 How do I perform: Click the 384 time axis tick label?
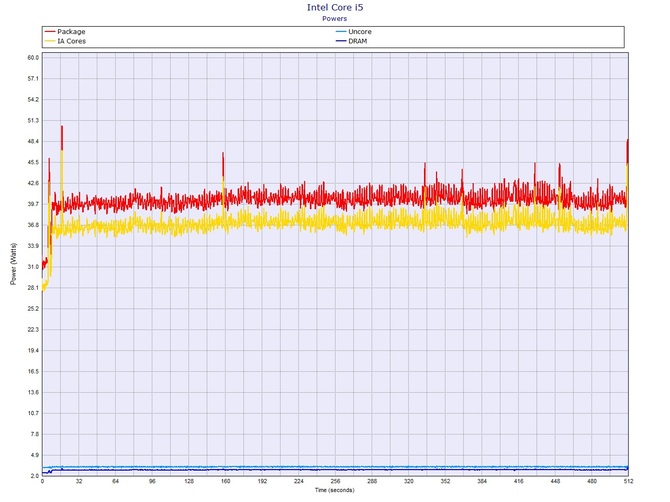coord(482,481)
